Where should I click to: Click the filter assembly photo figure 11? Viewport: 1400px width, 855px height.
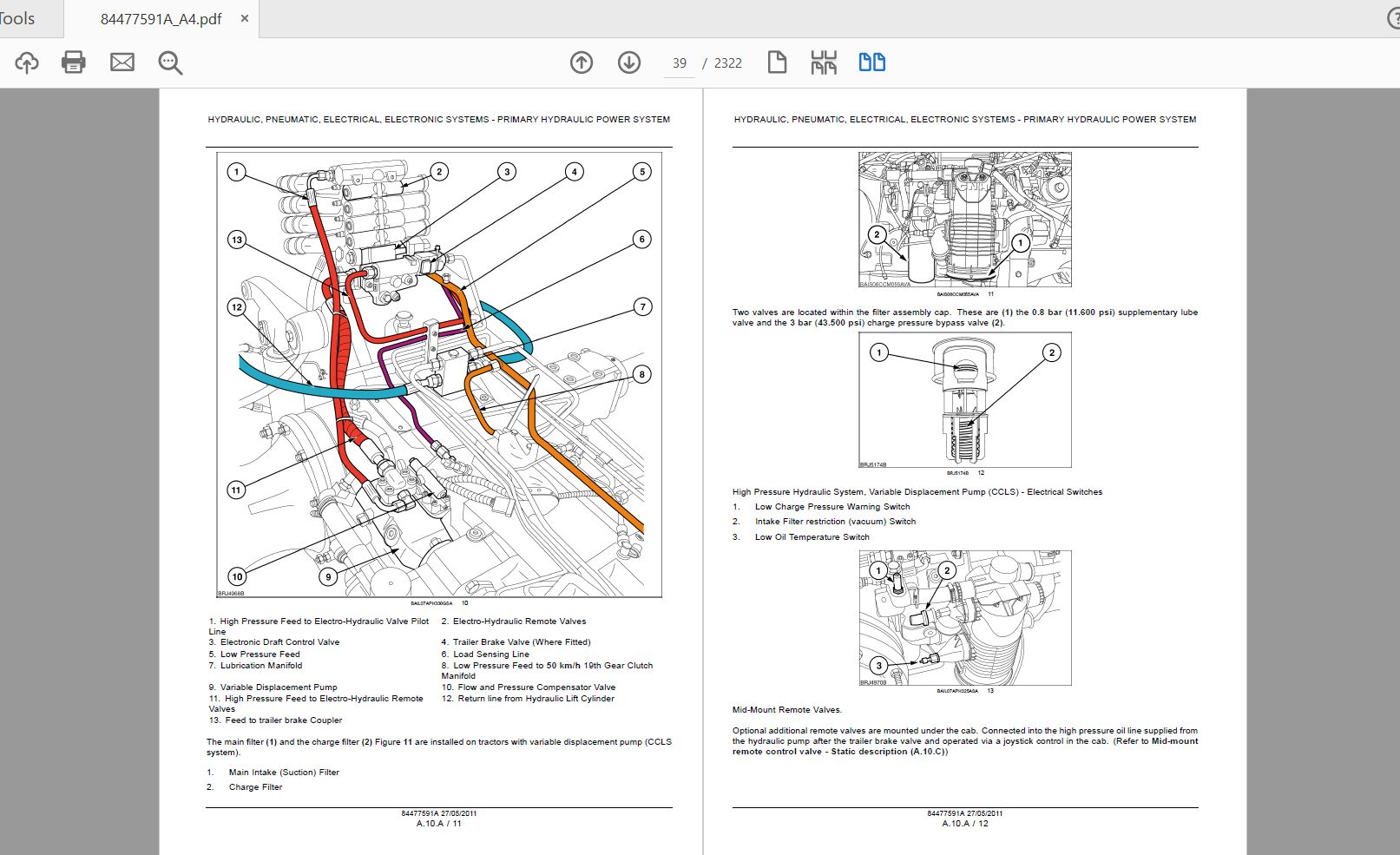[x=965, y=220]
